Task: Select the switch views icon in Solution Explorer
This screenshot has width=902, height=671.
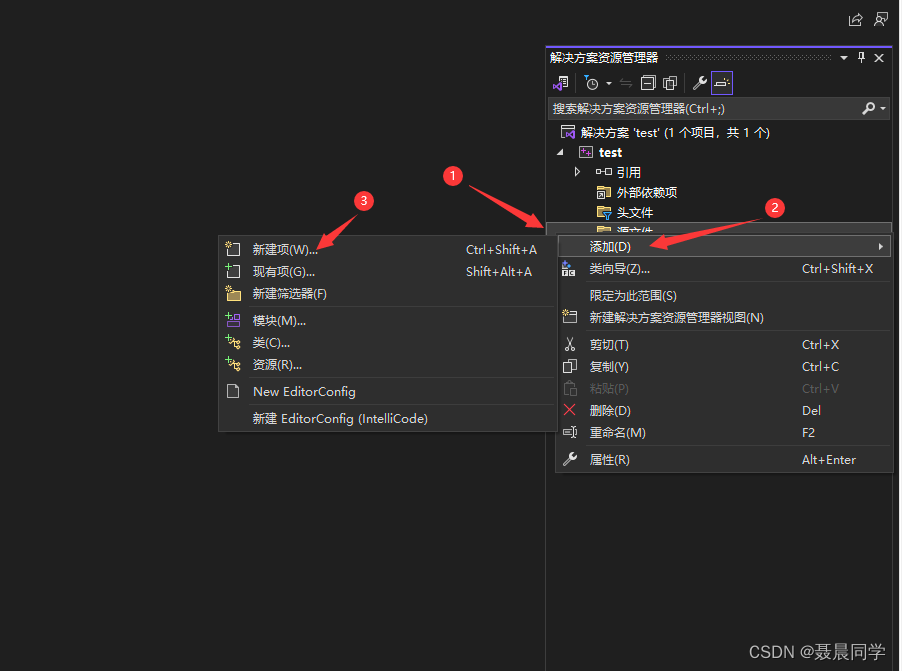Action: [x=560, y=83]
